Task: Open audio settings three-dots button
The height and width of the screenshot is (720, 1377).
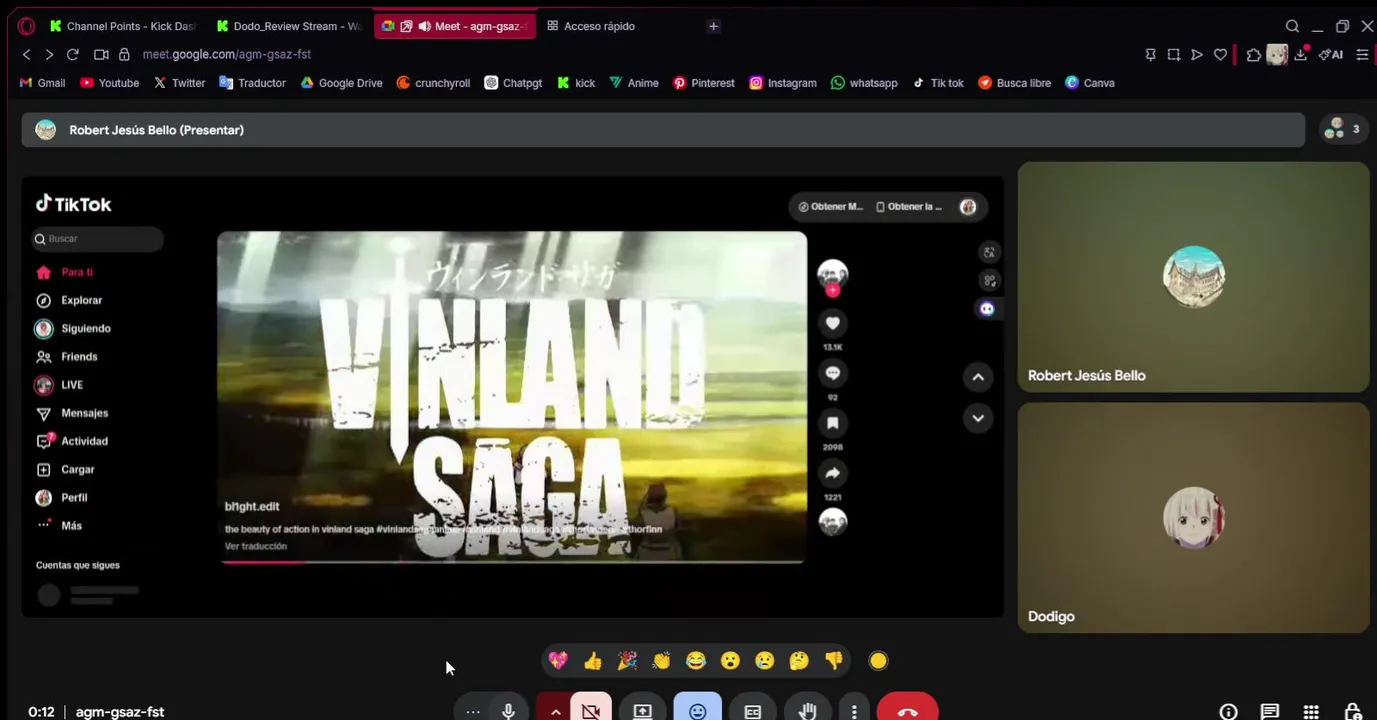Action: [x=473, y=711]
